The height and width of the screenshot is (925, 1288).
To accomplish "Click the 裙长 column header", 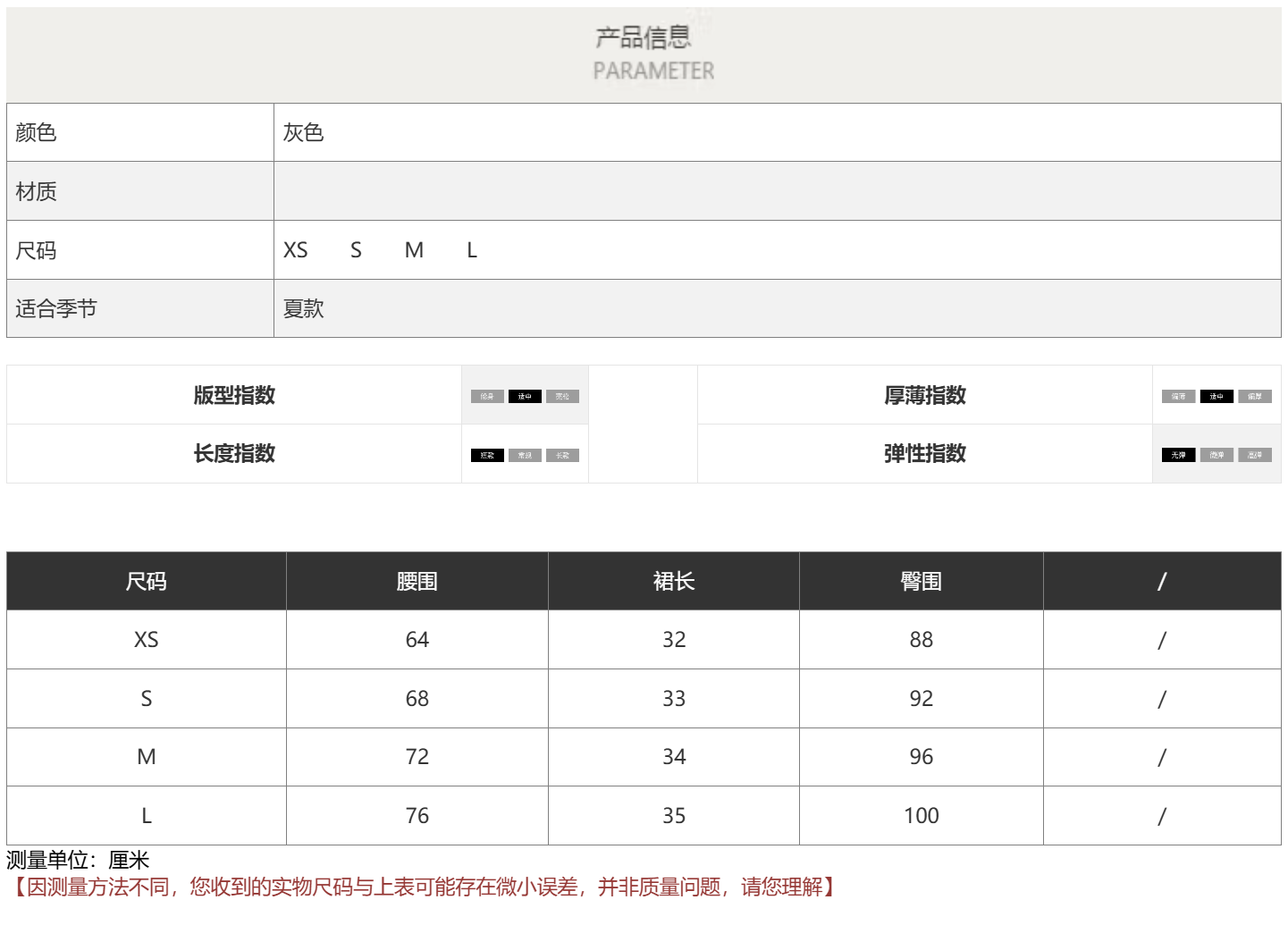I will tap(674, 581).
